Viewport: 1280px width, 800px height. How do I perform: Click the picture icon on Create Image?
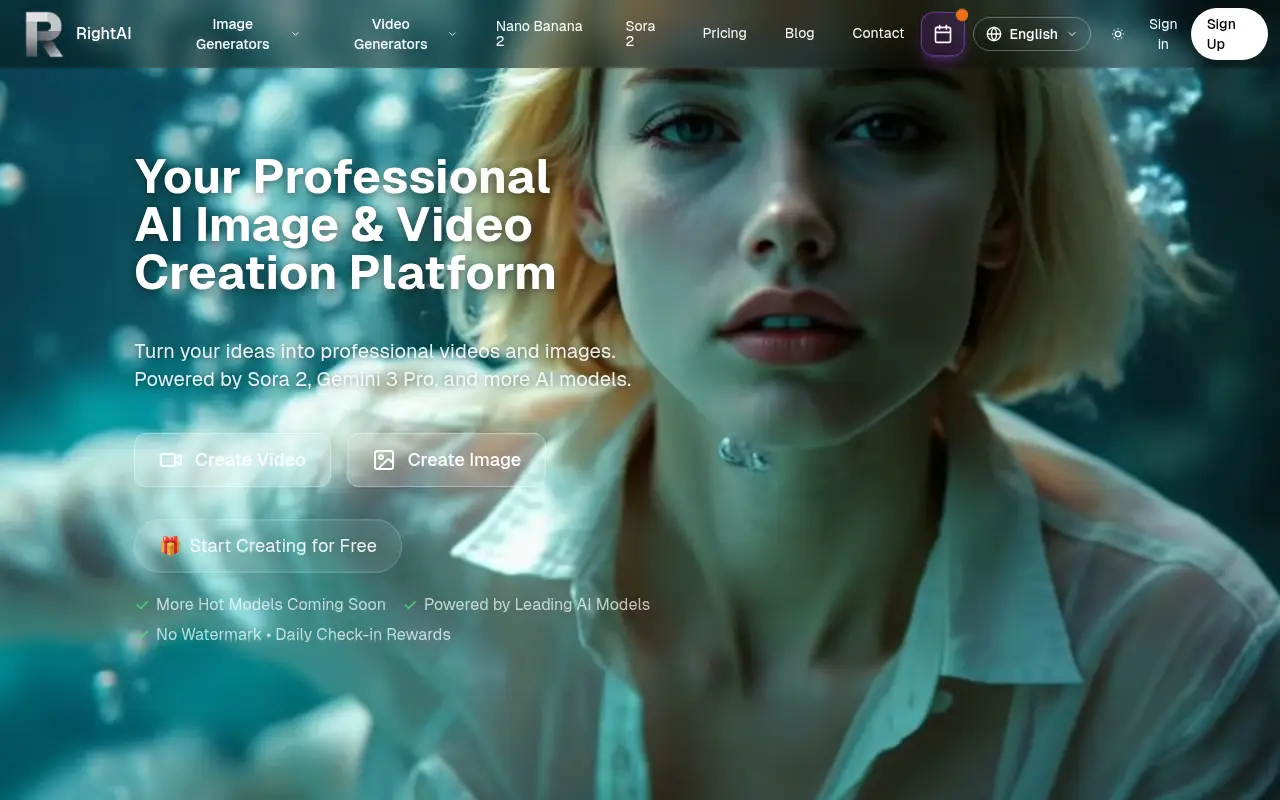(384, 460)
